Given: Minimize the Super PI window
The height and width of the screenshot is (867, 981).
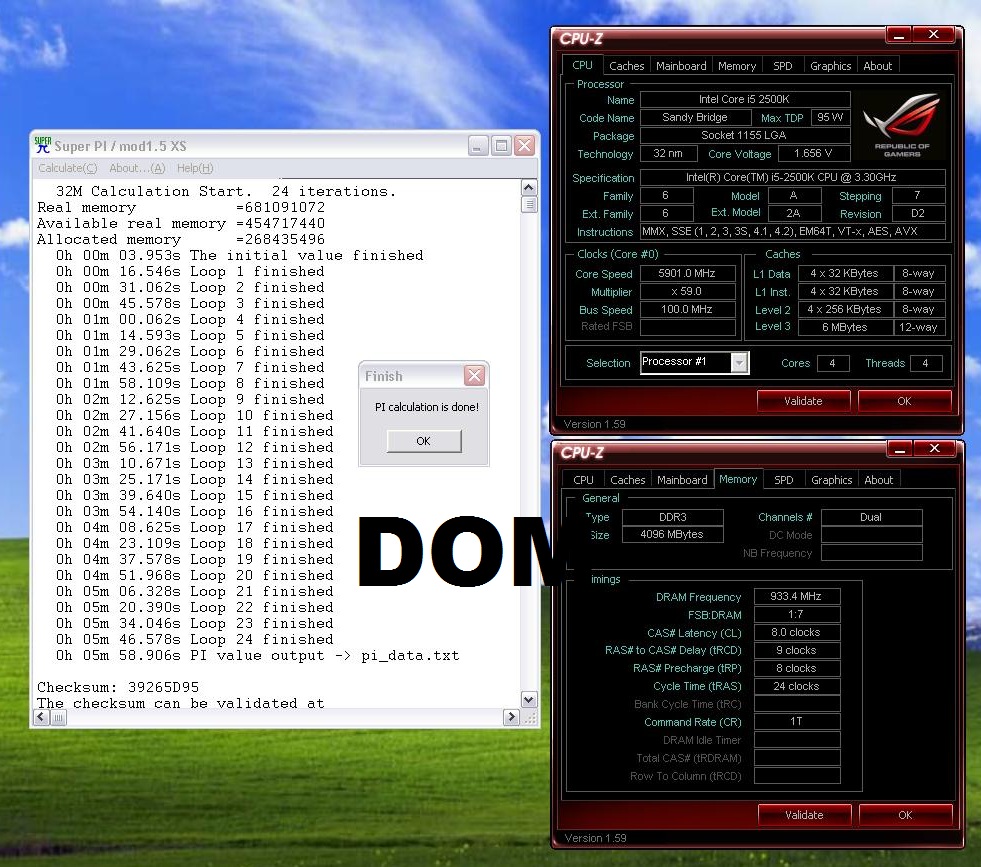Looking at the screenshot, I should pyautogui.click(x=479, y=145).
